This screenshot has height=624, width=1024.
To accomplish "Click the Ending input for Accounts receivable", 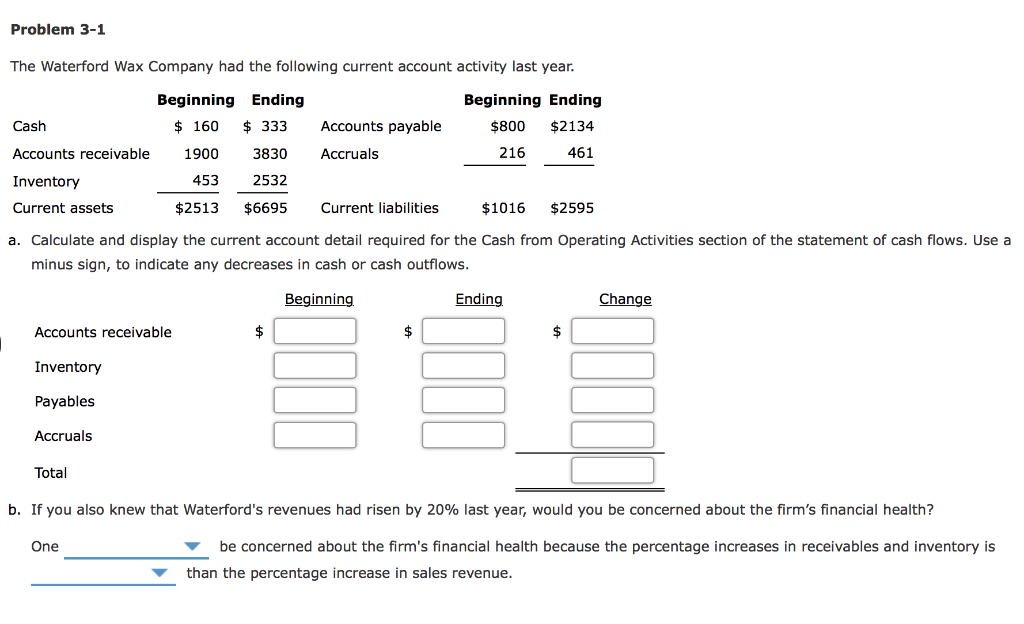I will coord(463,330).
